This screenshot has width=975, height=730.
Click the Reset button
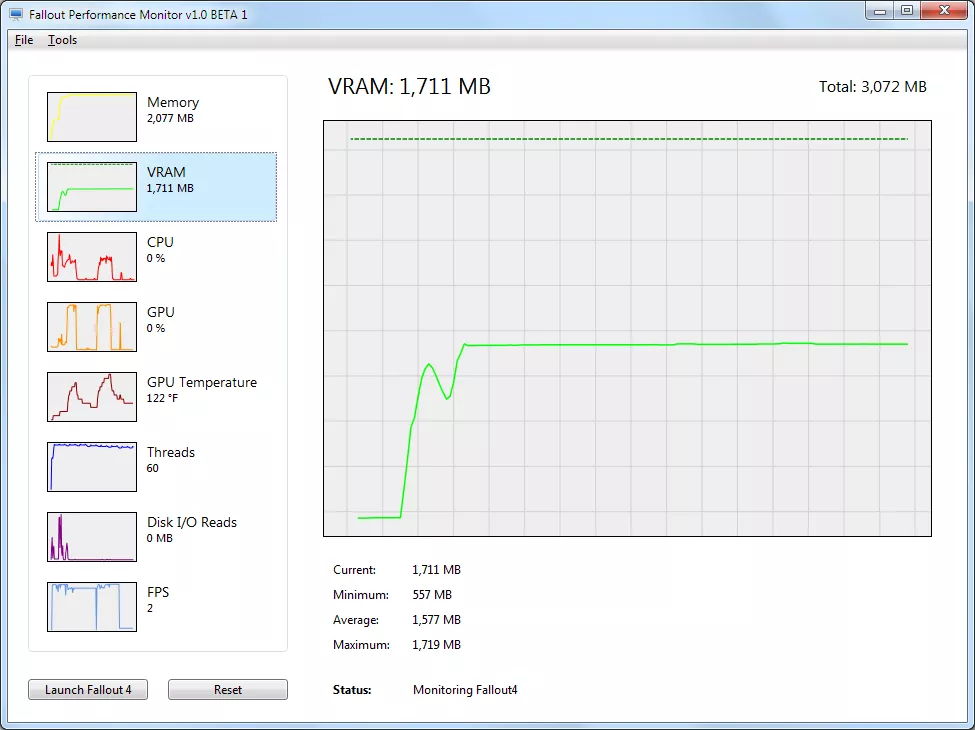[228, 690]
